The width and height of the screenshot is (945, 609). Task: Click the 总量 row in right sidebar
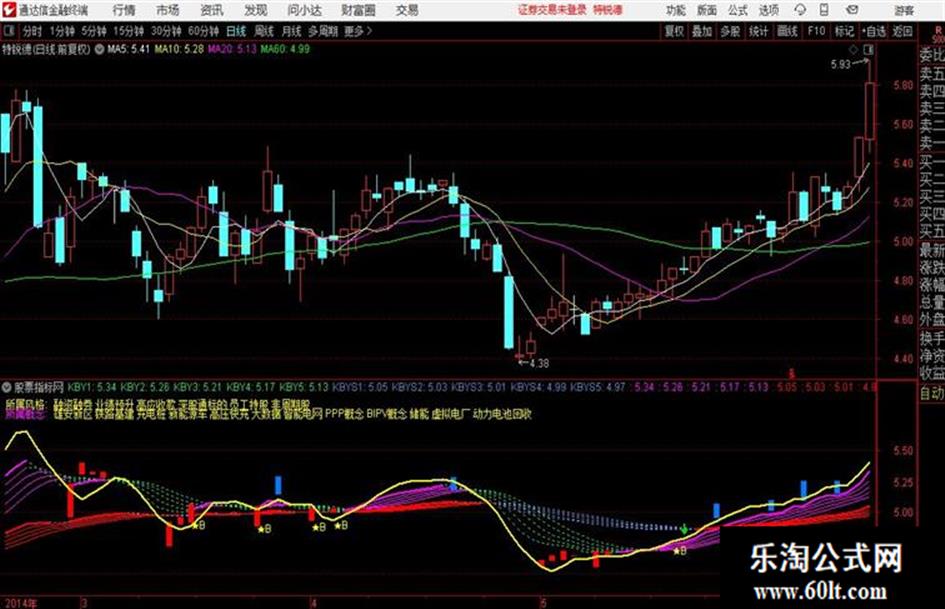pyautogui.click(x=932, y=302)
